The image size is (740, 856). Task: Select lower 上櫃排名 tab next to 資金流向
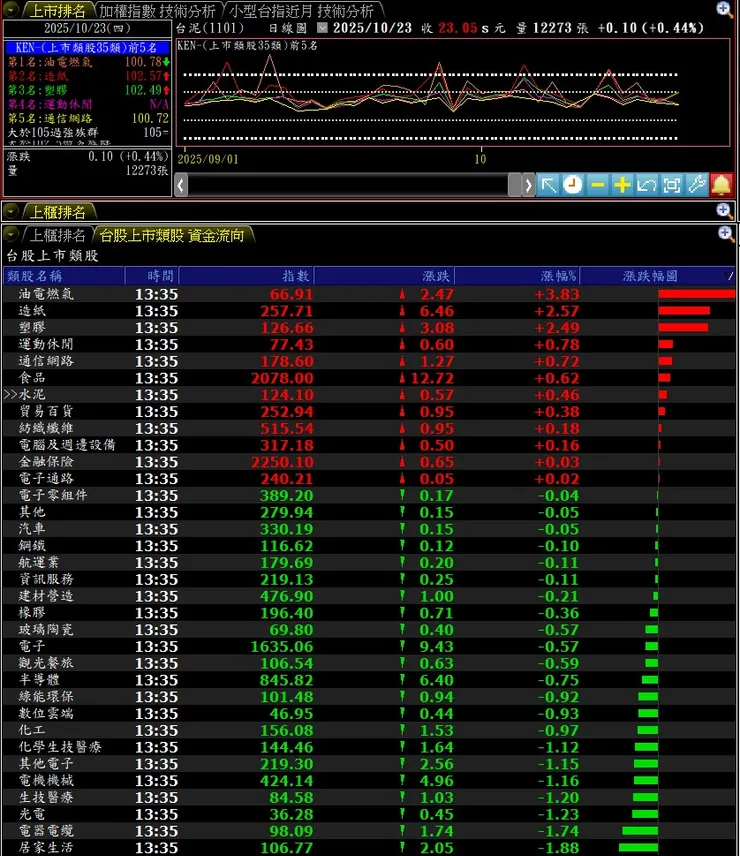[58, 235]
